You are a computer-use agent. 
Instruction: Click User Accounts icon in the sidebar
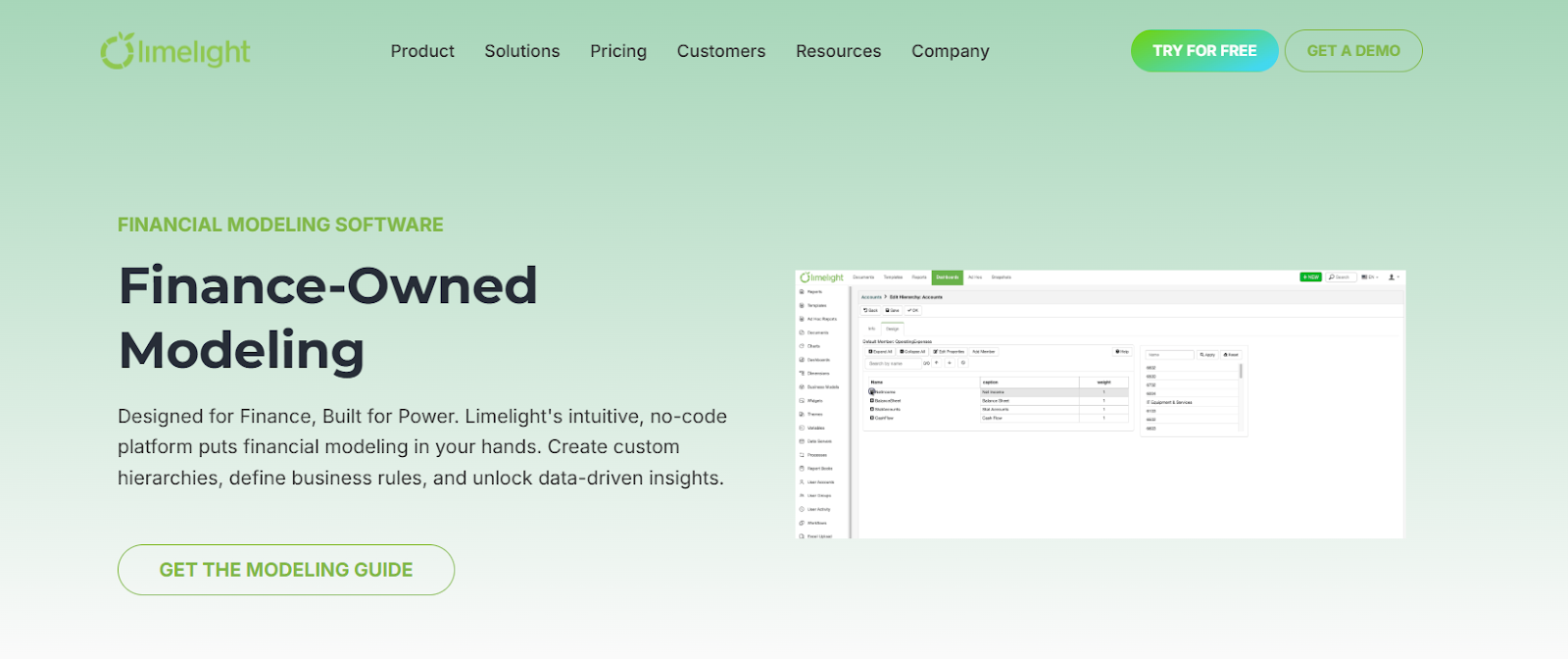click(x=803, y=482)
